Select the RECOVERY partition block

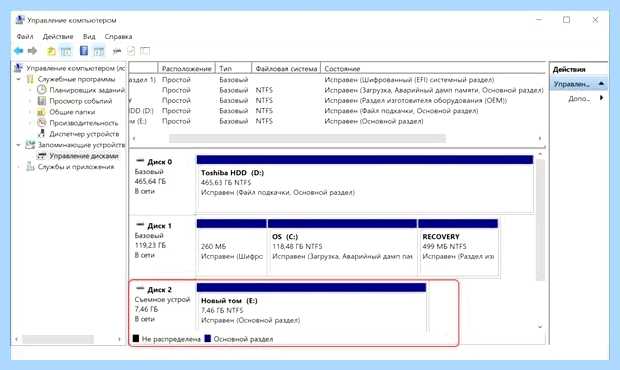coord(458,247)
